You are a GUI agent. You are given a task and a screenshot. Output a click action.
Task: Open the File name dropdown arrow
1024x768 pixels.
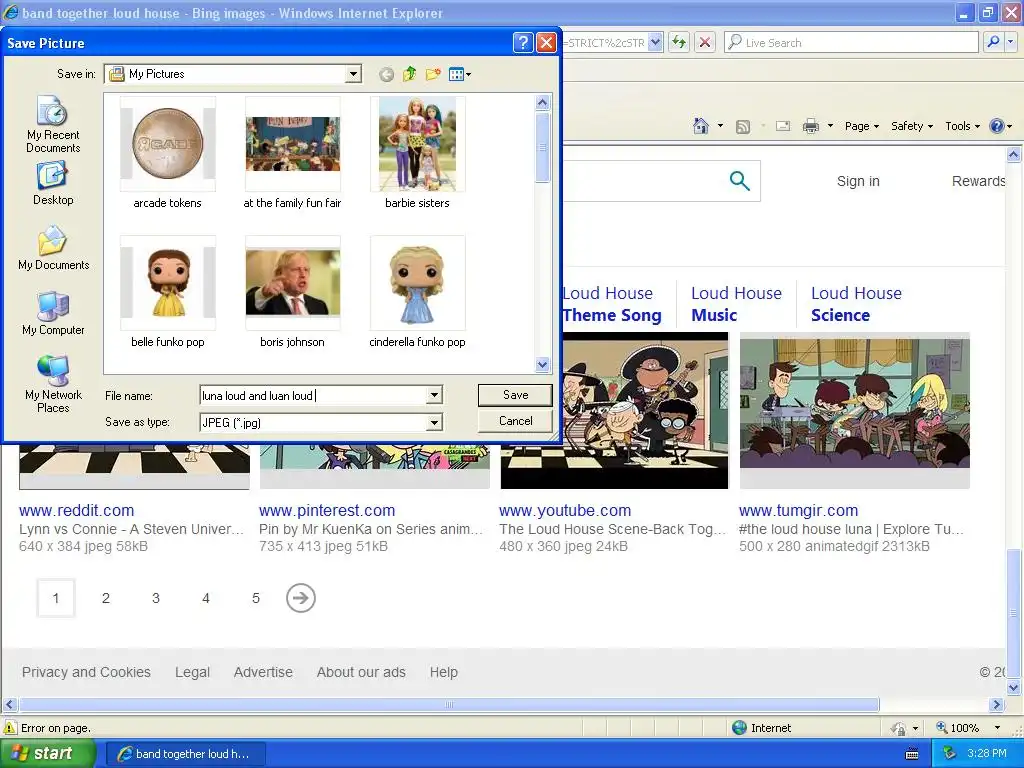coord(434,395)
